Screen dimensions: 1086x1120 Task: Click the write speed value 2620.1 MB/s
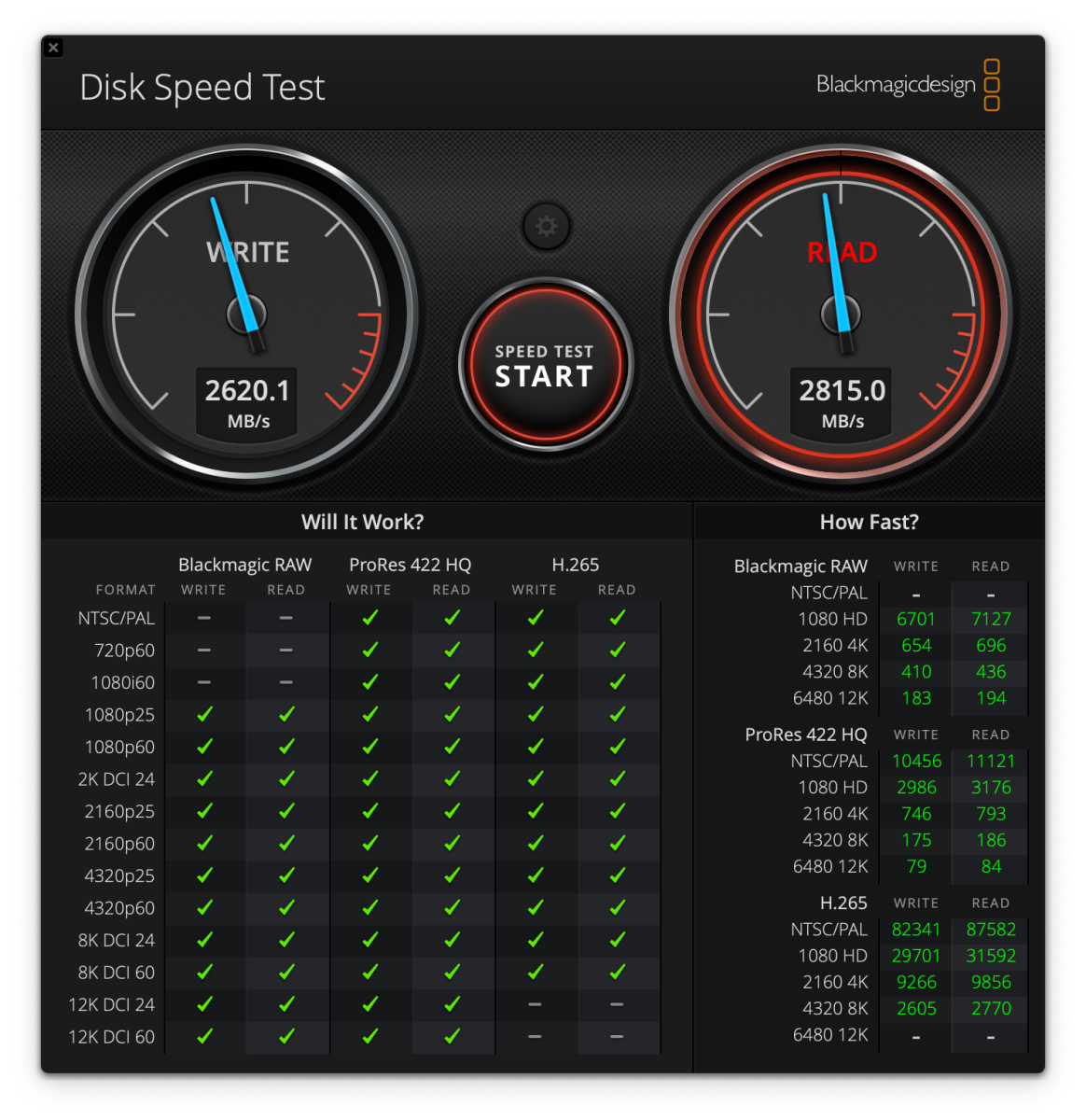(247, 402)
